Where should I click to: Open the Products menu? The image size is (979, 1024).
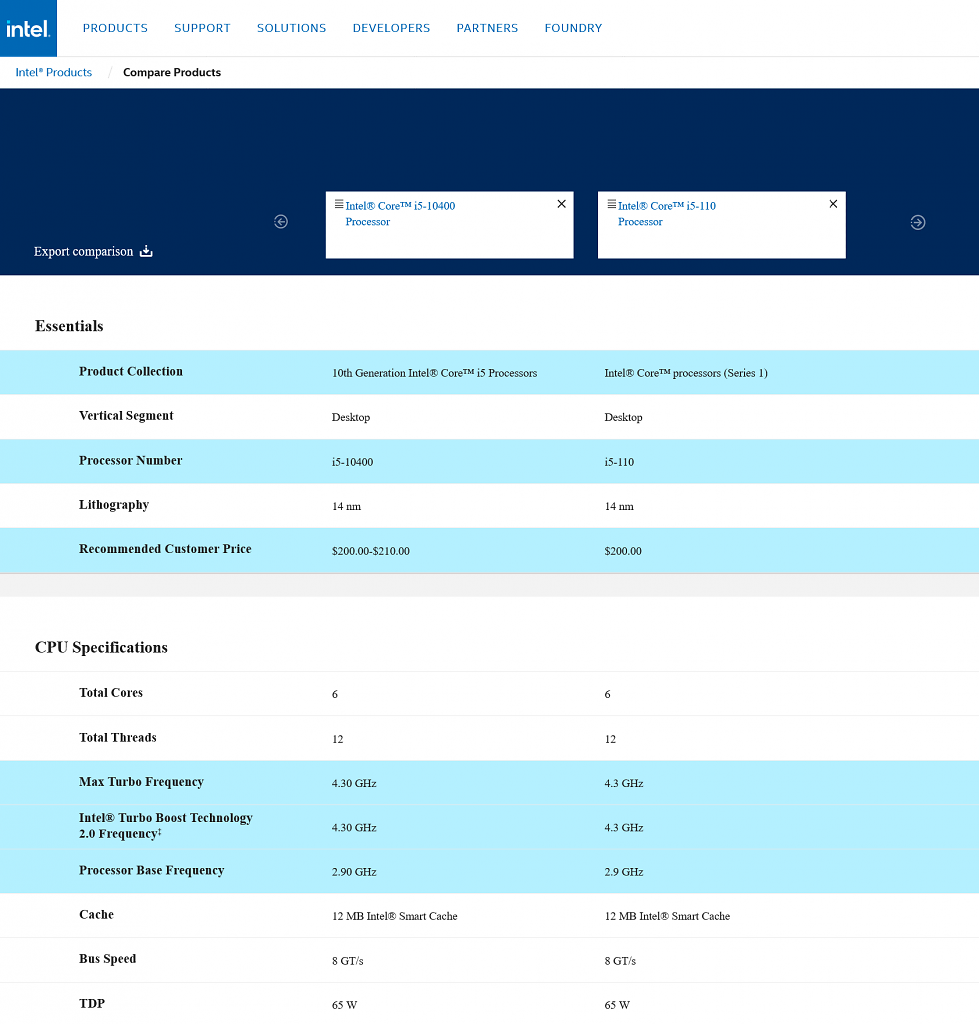(x=115, y=28)
